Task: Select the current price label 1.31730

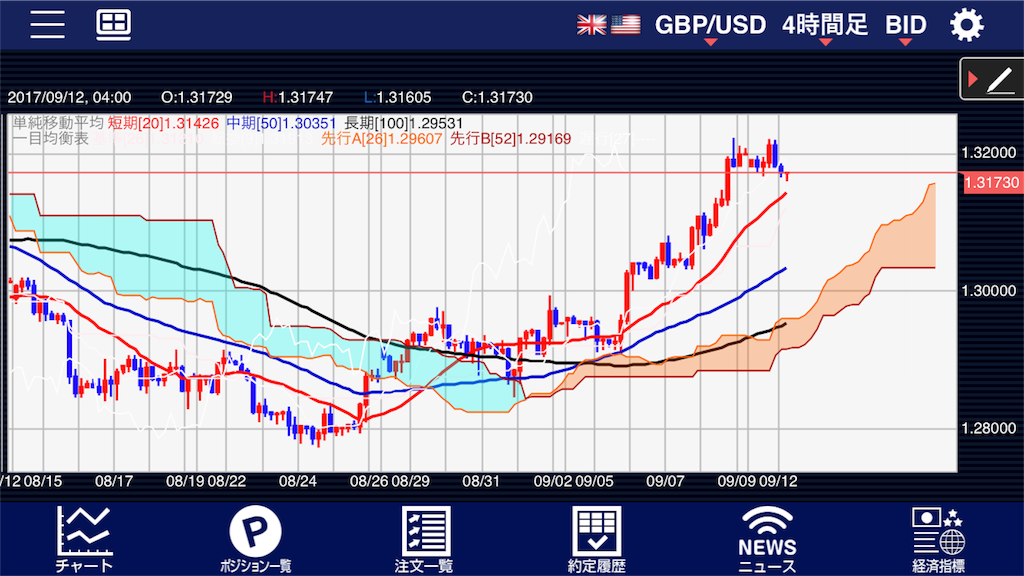Action: [x=992, y=183]
